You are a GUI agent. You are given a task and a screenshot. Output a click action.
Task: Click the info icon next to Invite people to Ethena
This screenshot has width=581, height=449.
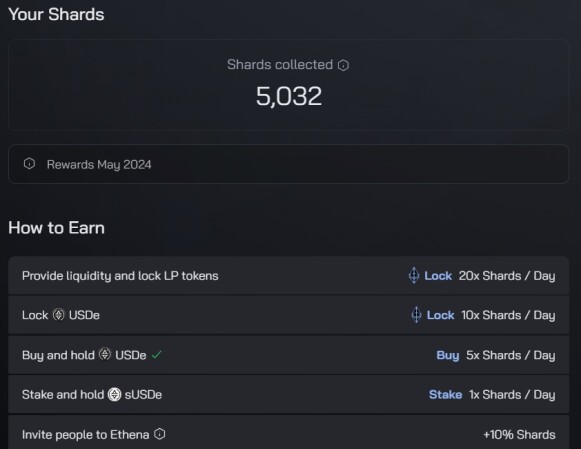click(160, 434)
